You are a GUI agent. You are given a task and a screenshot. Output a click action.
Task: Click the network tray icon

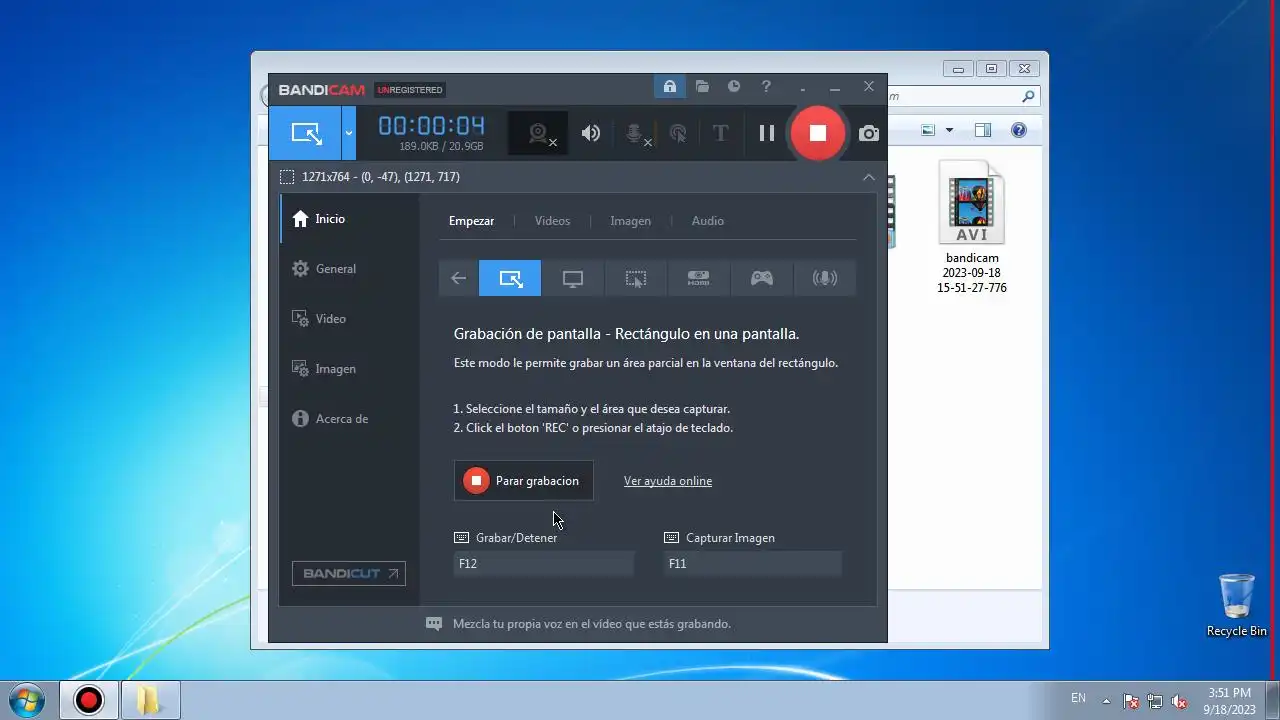click(1155, 701)
